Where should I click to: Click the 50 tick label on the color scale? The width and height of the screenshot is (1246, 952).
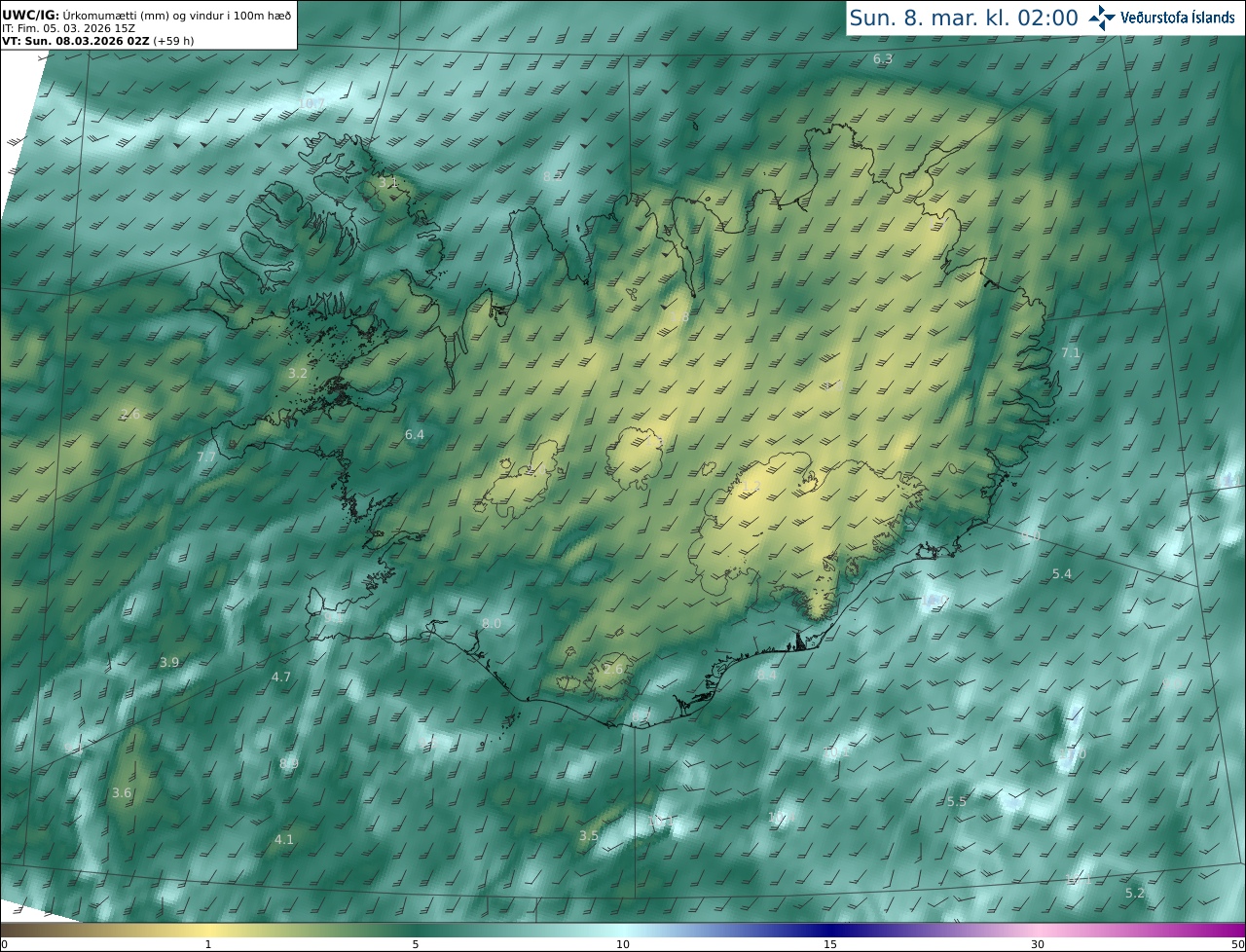(1238, 944)
